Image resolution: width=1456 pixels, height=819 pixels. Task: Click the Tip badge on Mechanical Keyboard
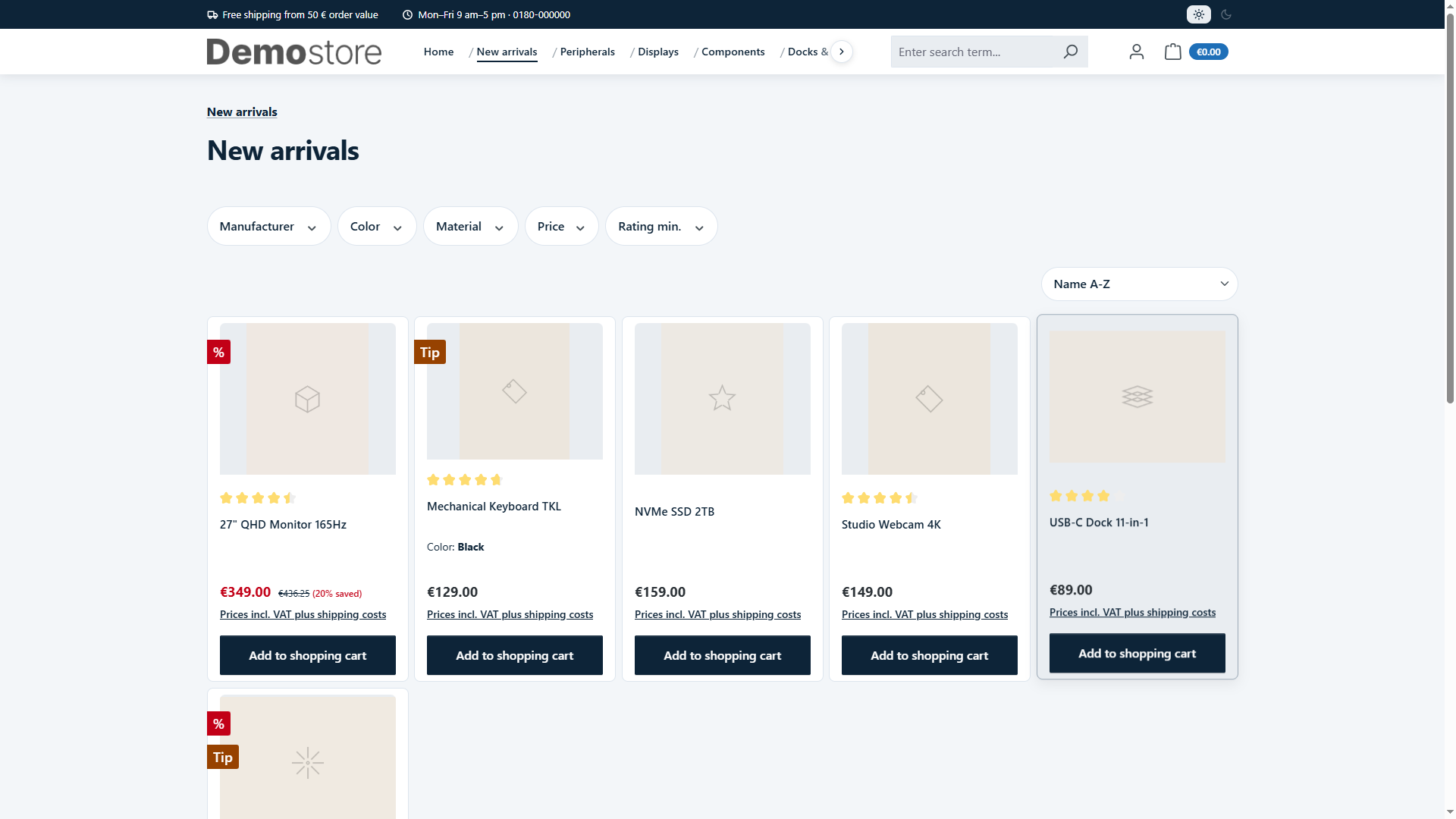click(429, 352)
